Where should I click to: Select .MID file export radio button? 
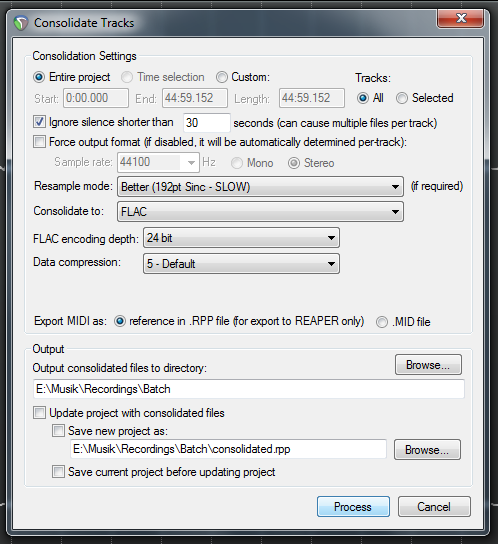click(x=382, y=322)
